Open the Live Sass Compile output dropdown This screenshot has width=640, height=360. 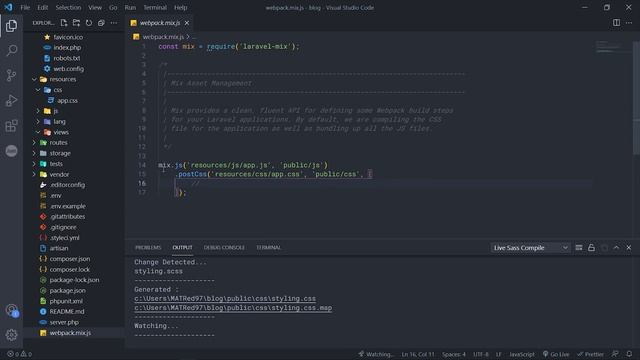click(530, 248)
